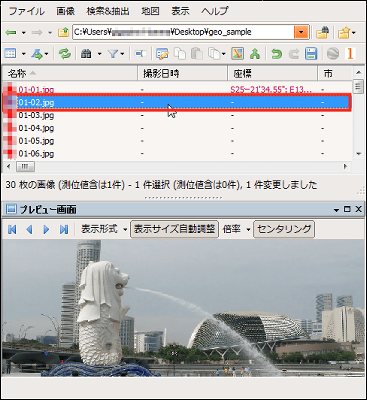Open the address path dropdown arrow
Image resolution: width=367 pixels, height=400 pixels.
[x=301, y=32]
